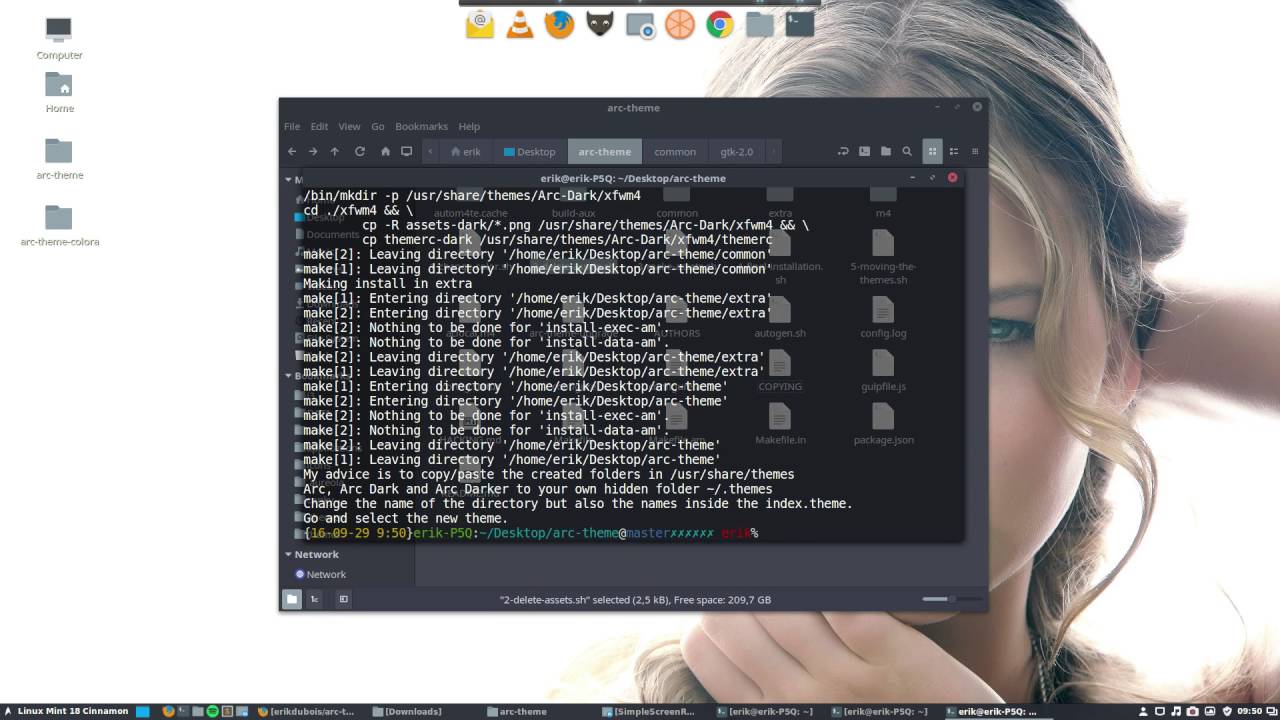Go back in the file manager
Image resolution: width=1280 pixels, height=720 pixels.
point(292,152)
